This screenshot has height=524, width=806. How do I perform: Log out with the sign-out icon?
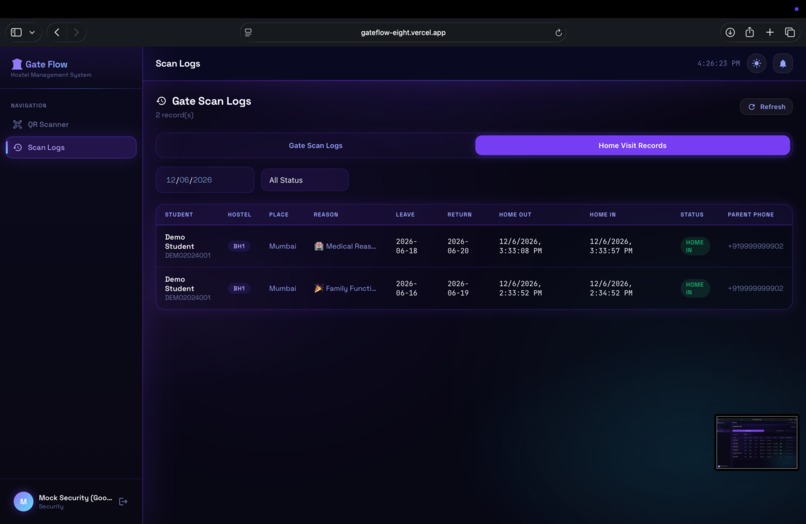123,501
